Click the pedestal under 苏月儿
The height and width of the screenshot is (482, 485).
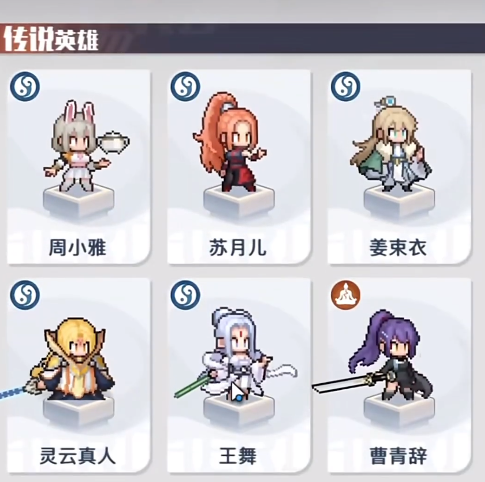239,201
